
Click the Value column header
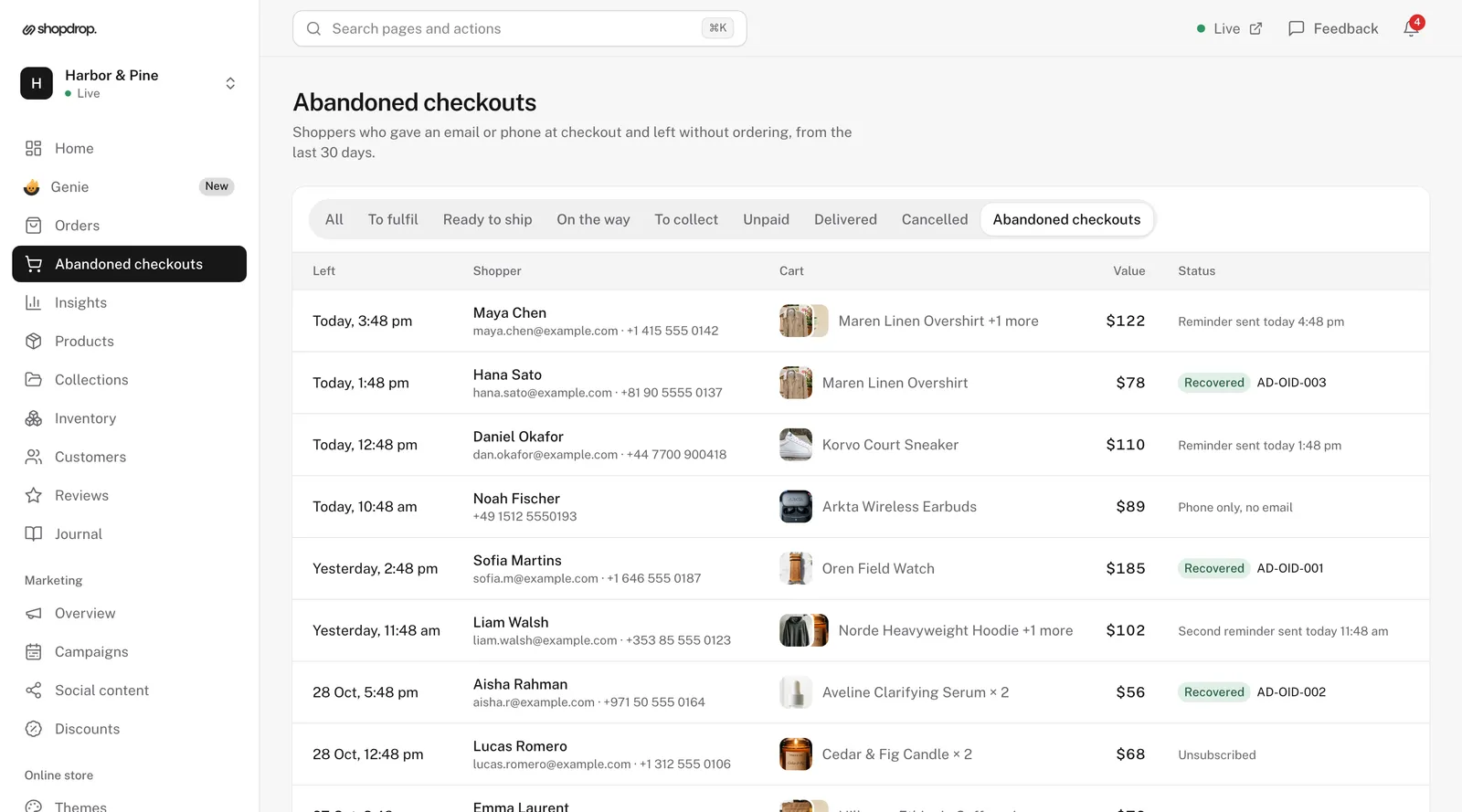[1128, 271]
